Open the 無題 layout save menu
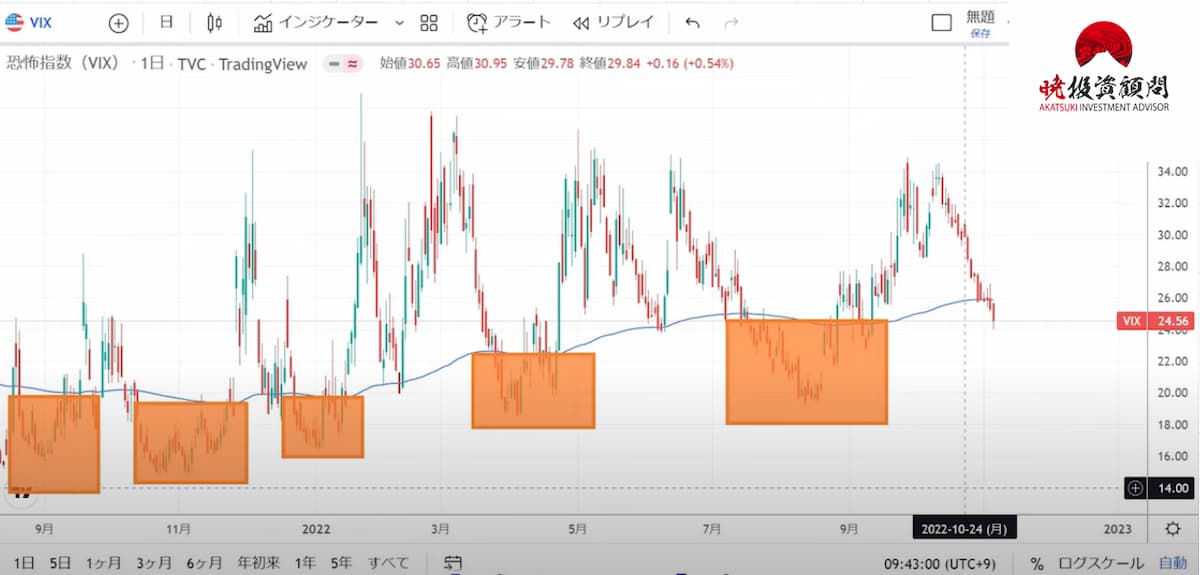The image size is (1200, 575). [980, 23]
